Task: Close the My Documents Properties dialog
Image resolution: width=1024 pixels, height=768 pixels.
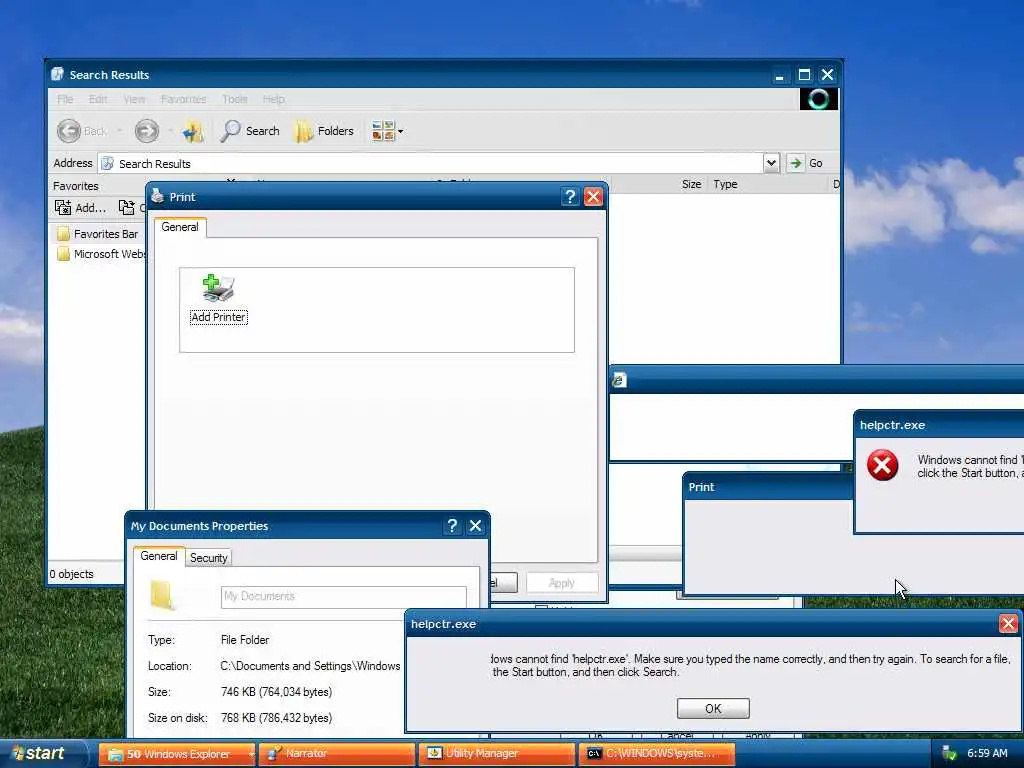Action: (x=475, y=526)
